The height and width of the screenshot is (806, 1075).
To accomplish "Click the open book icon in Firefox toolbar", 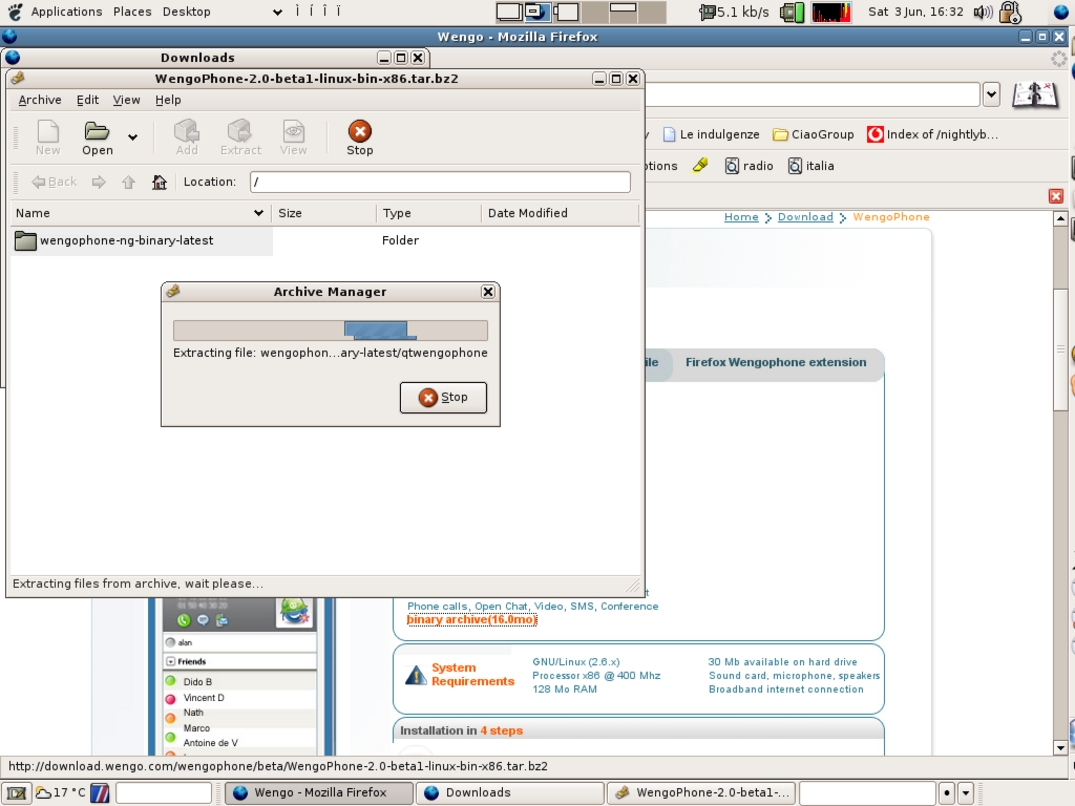I will click(x=1035, y=95).
